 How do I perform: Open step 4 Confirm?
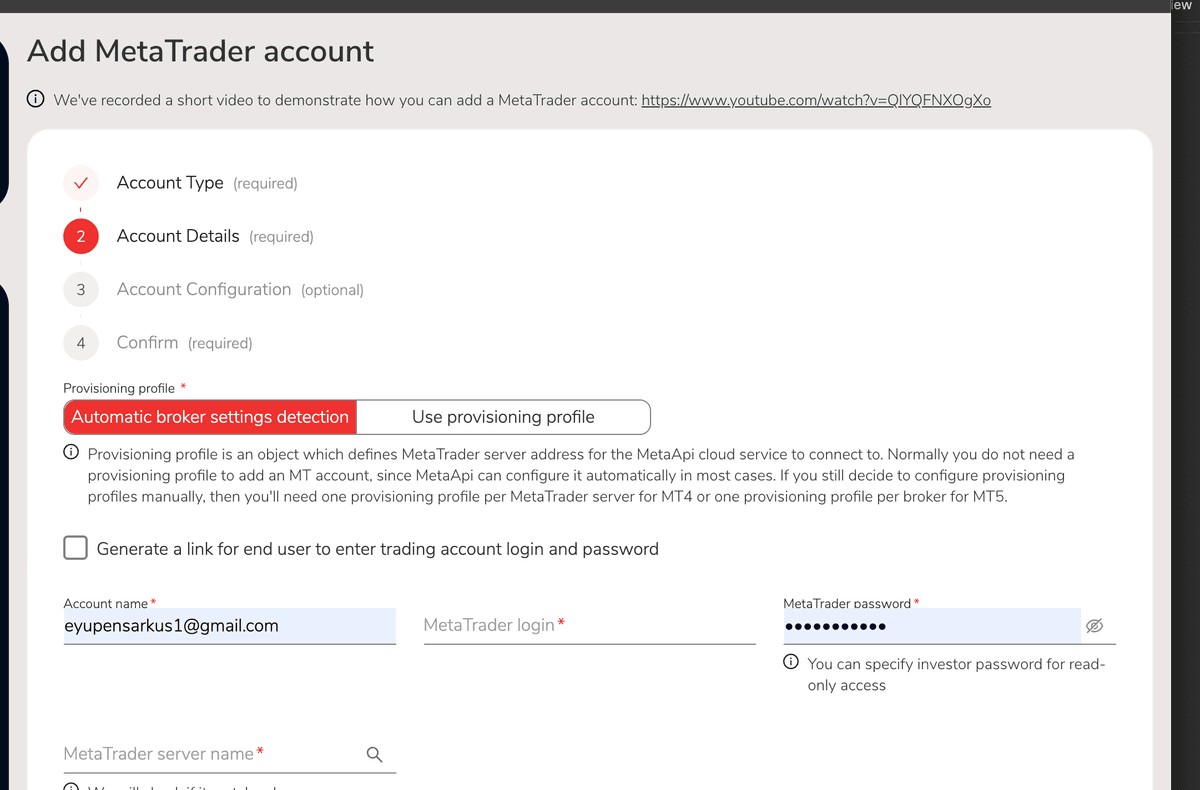pyautogui.click(x=147, y=342)
